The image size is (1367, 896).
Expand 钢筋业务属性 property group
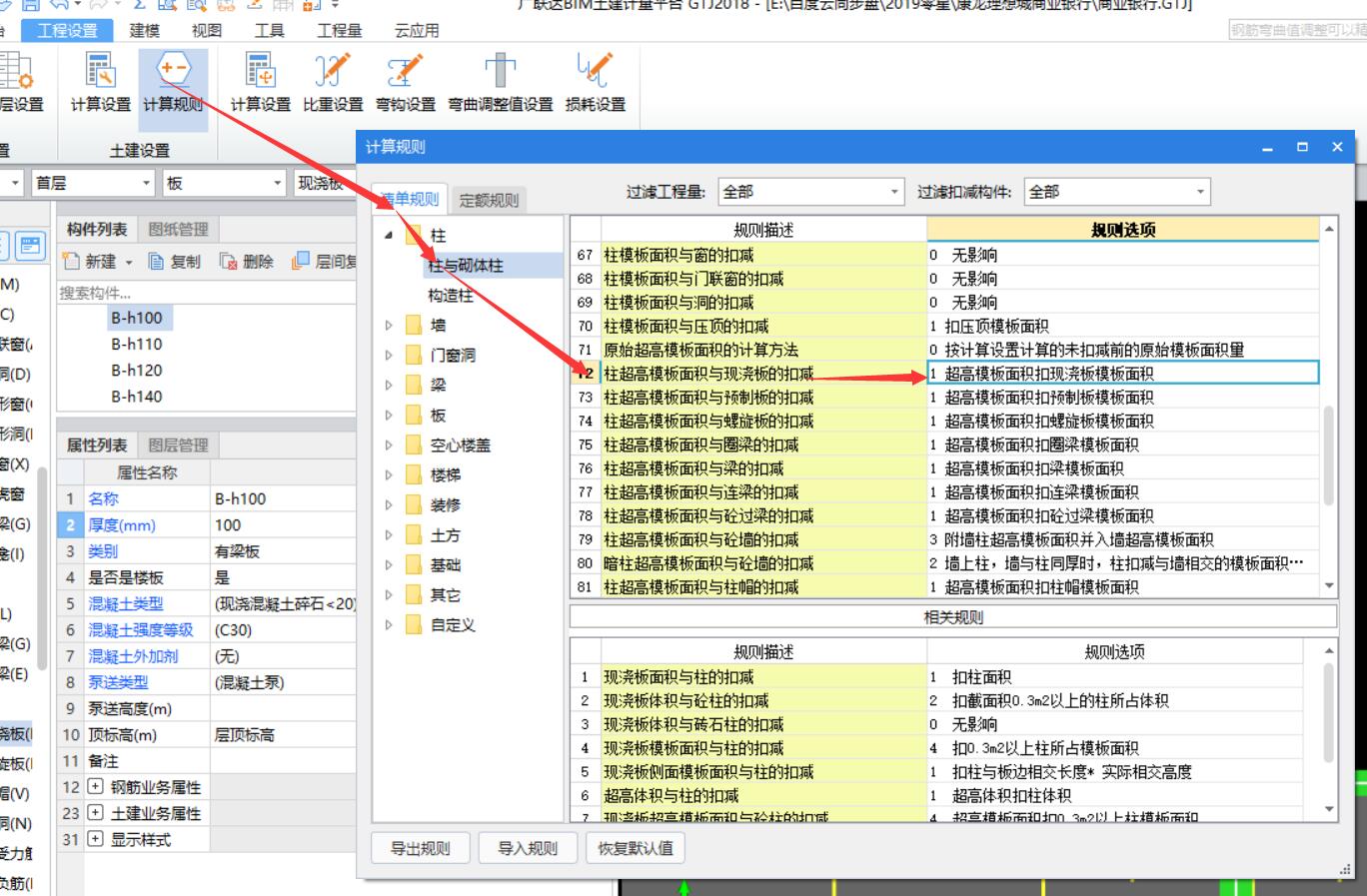tap(95, 787)
